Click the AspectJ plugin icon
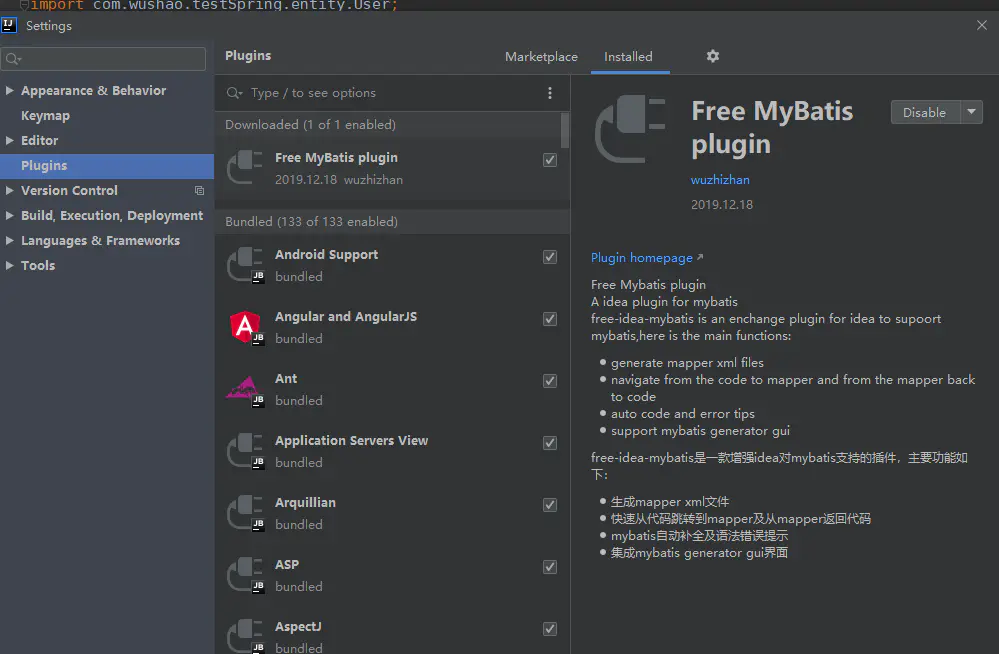This screenshot has width=999, height=654. coord(246,636)
